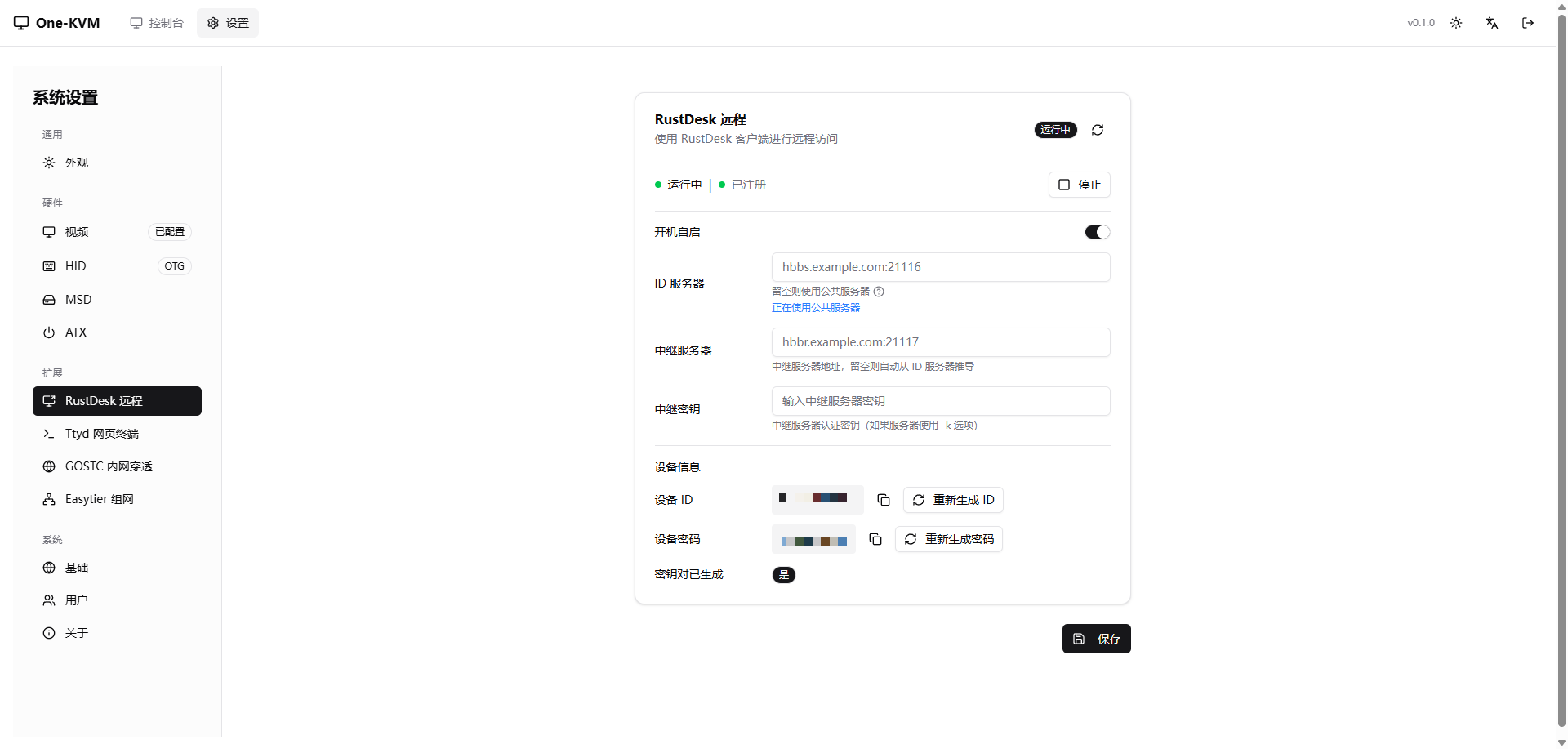Focus the ID 服务器 input field

pos(940,267)
